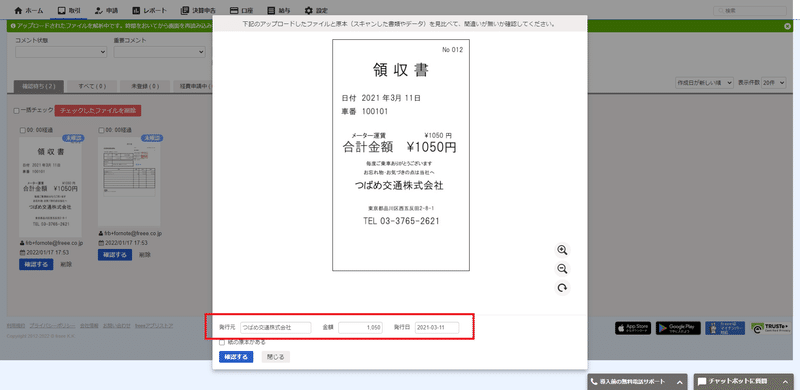Open the 口座 menu
800x390 pixels.
click(x=242, y=10)
